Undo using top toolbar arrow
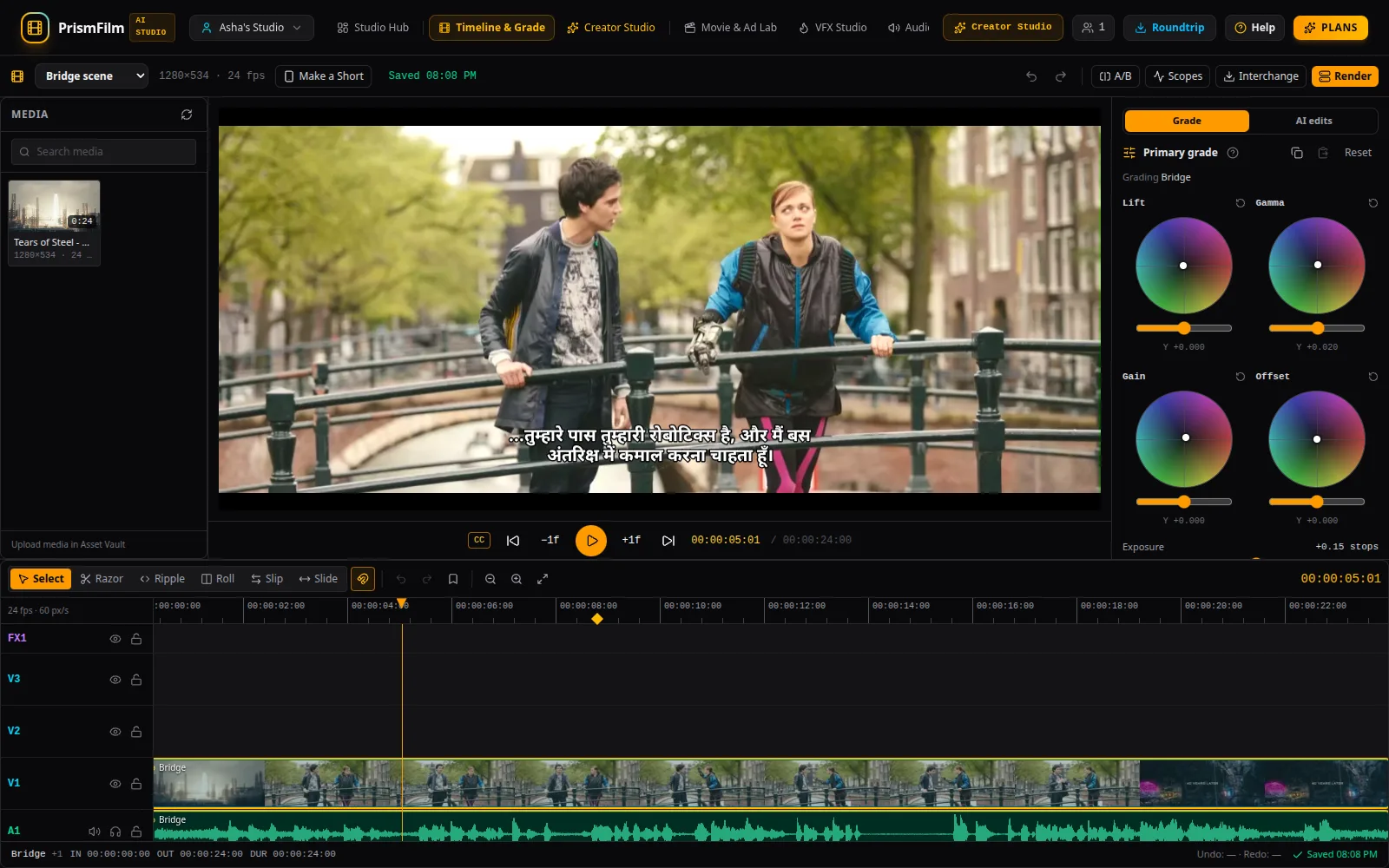The image size is (1389, 868). pyautogui.click(x=1031, y=76)
